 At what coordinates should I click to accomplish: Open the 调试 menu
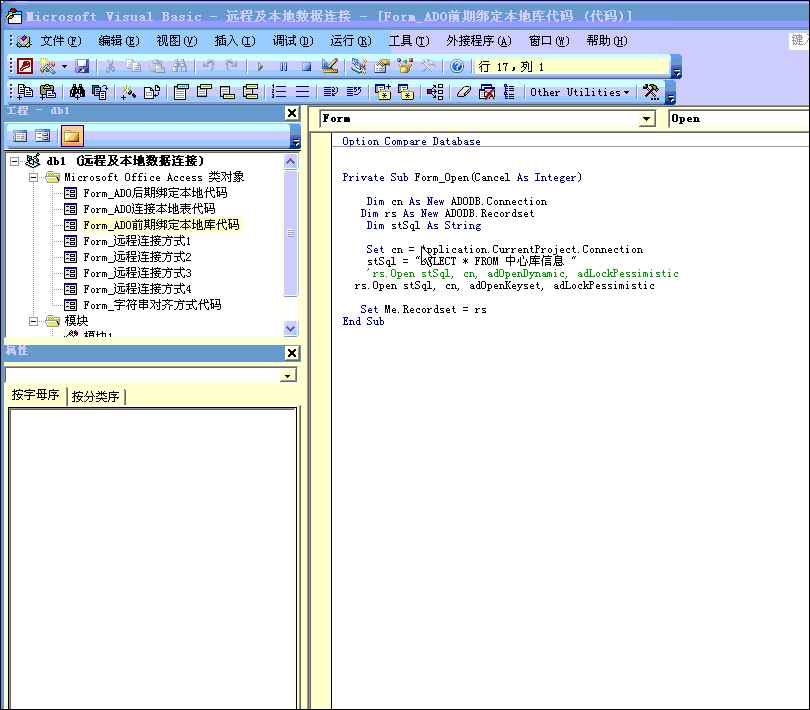point(293,41)
